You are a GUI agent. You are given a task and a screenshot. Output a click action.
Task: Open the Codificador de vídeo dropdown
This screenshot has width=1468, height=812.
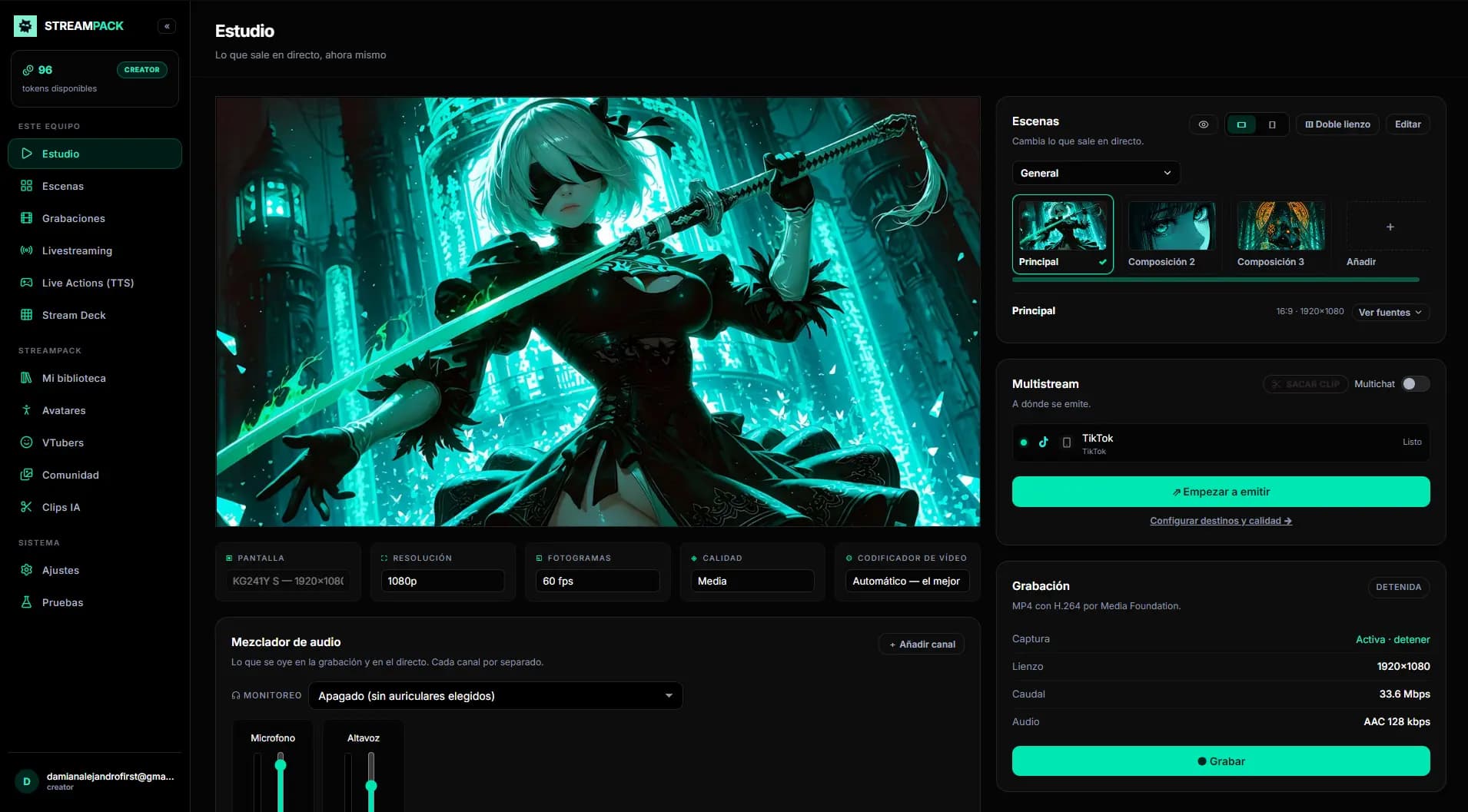(x=908, y=581)
